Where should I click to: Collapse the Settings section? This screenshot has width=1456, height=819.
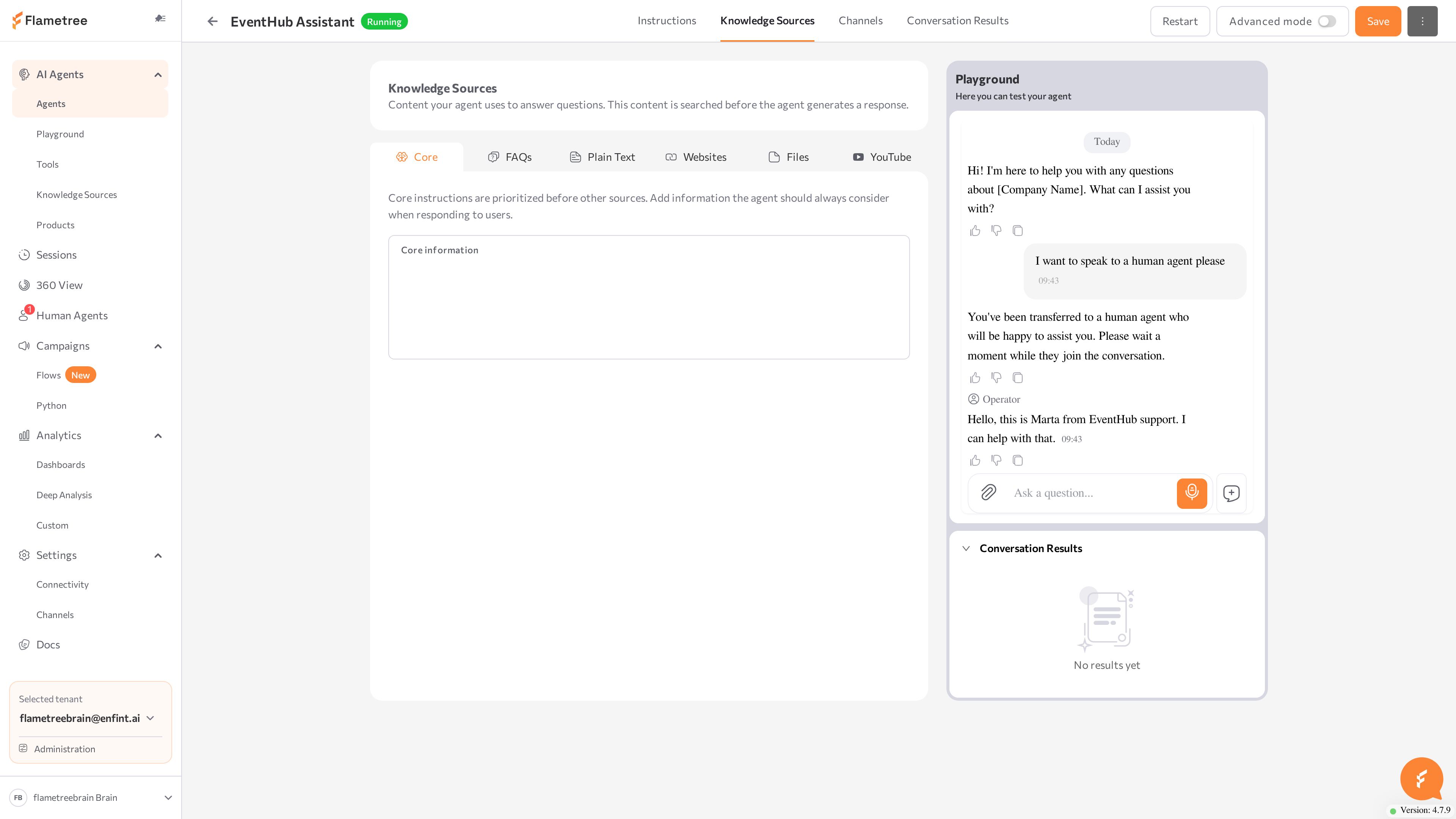tap(158, 555)
